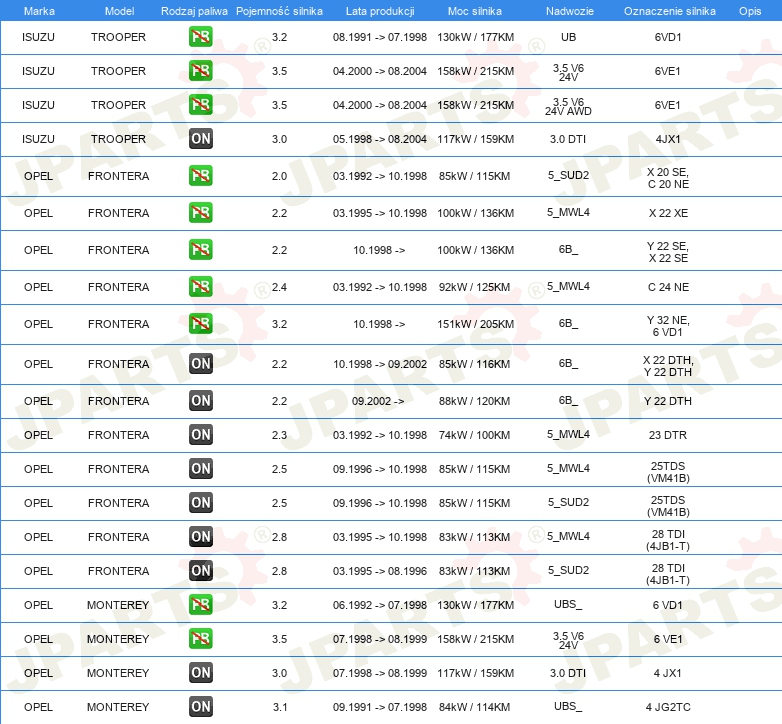Image resolution: width=782 pixels, height=724 pixels.
Task: Click the PB icon in the Frontera 2.0 X 20 SE row
Action: (x=201, y=176)
